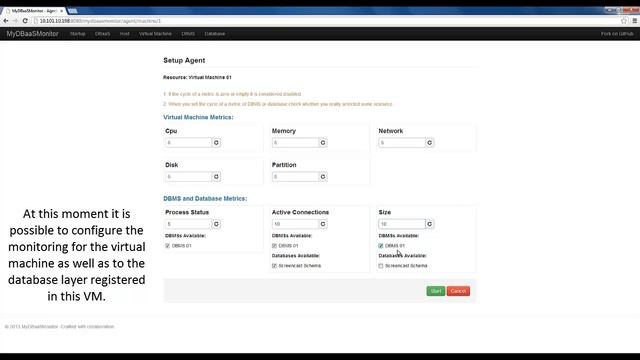
Task: Select the MyDBaaSMonitor browser tab
Action: (33, 11)
